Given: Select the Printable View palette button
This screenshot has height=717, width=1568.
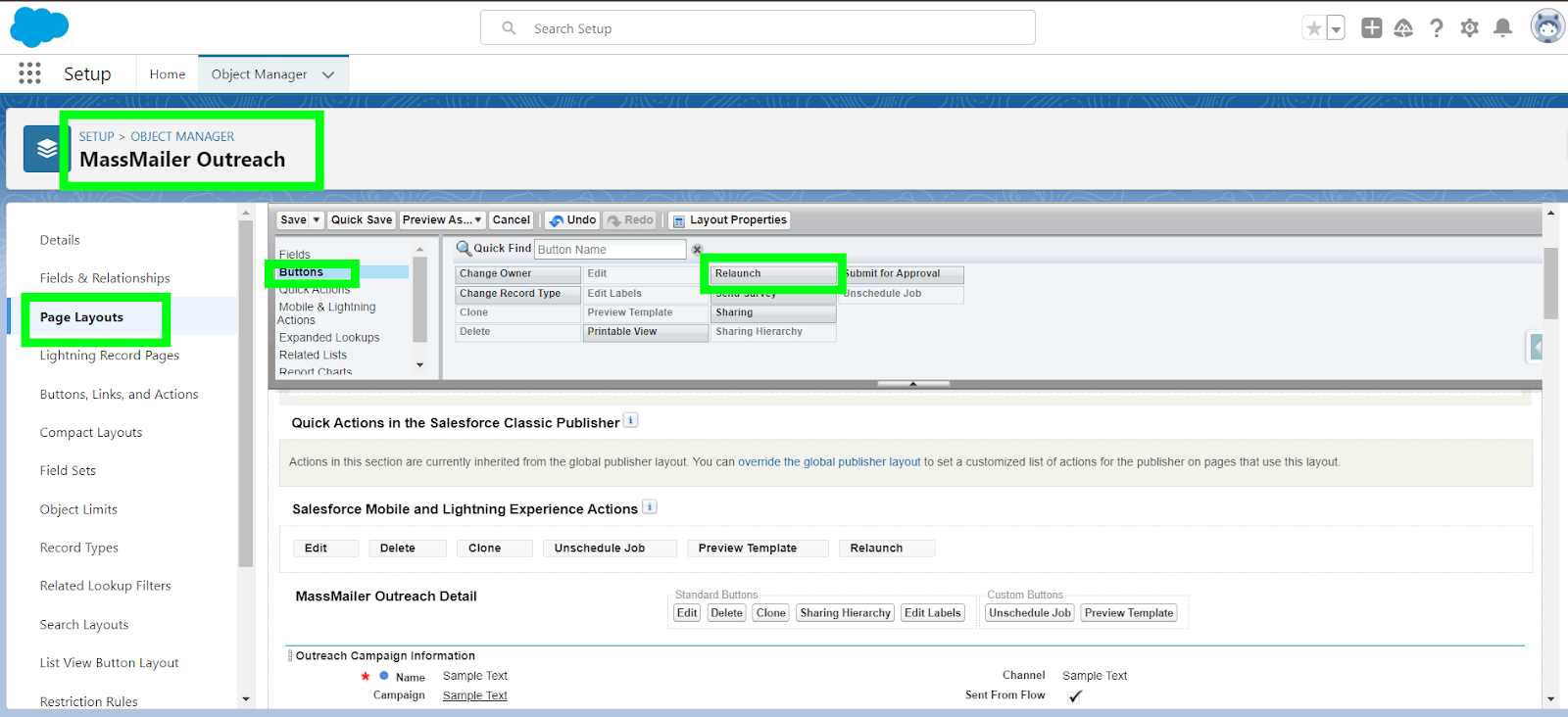Looking at the screenshot, I should pyautogui.click(x=646, y=332).
